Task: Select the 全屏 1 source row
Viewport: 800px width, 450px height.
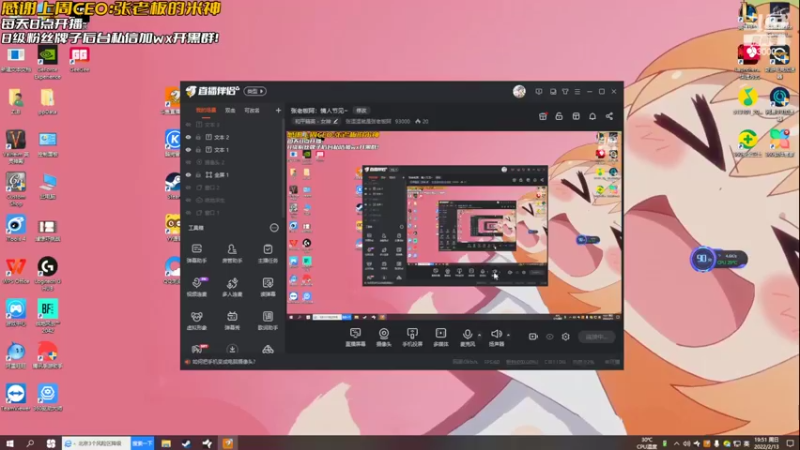Action: pos(232,175)
